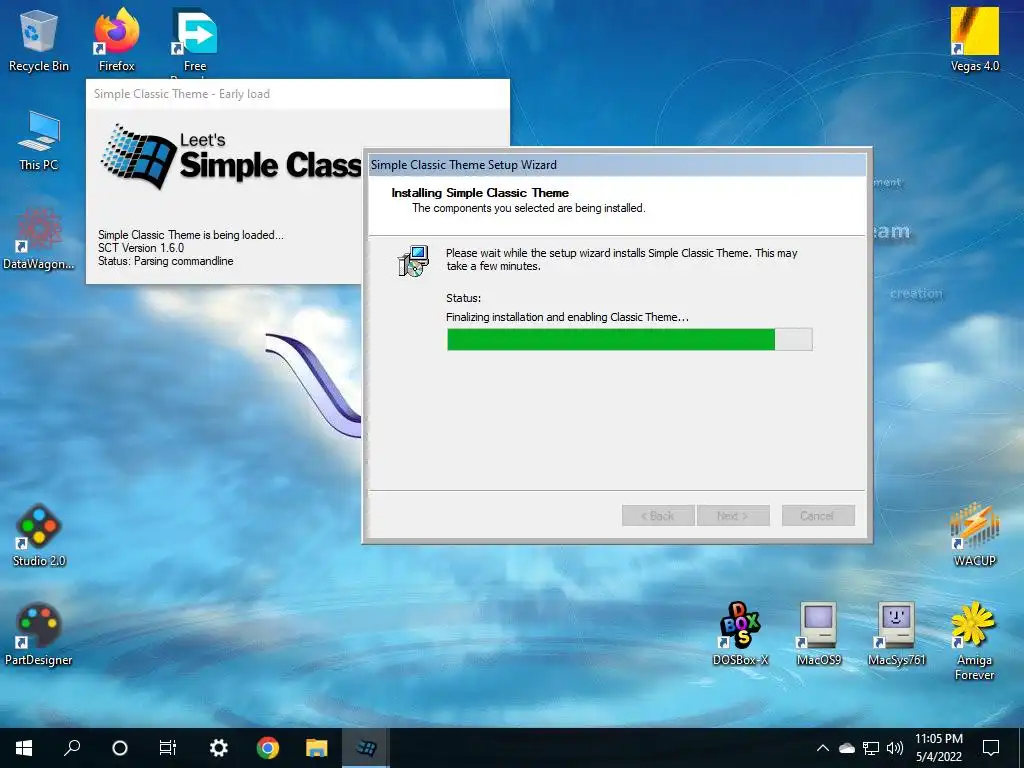Click the Early load window title bar
1024x768 pixels.
pos(298,94)
